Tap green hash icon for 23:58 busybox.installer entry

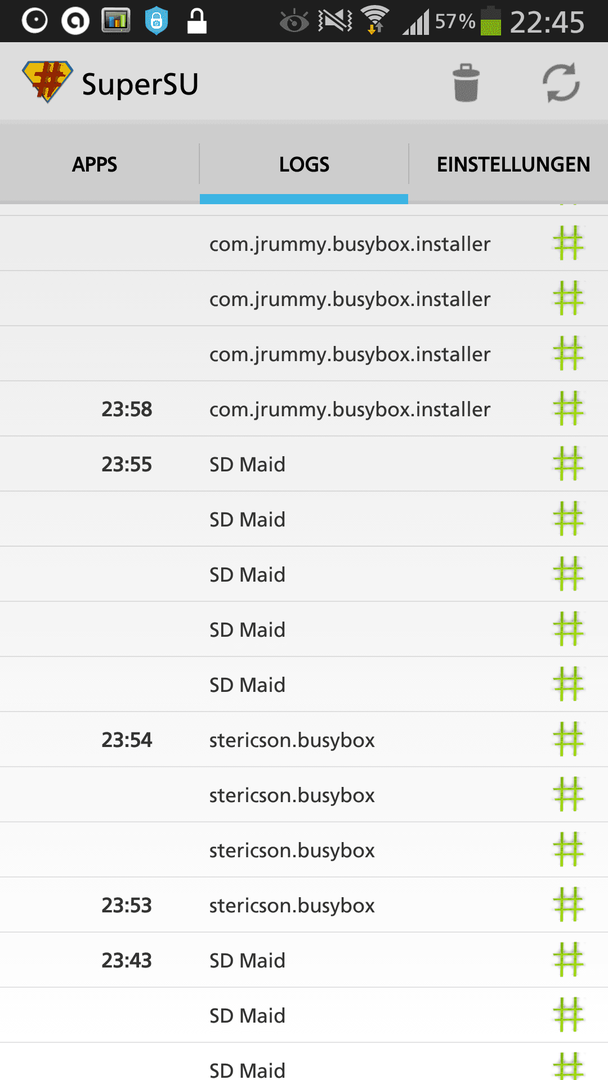[x=568, y=408]
